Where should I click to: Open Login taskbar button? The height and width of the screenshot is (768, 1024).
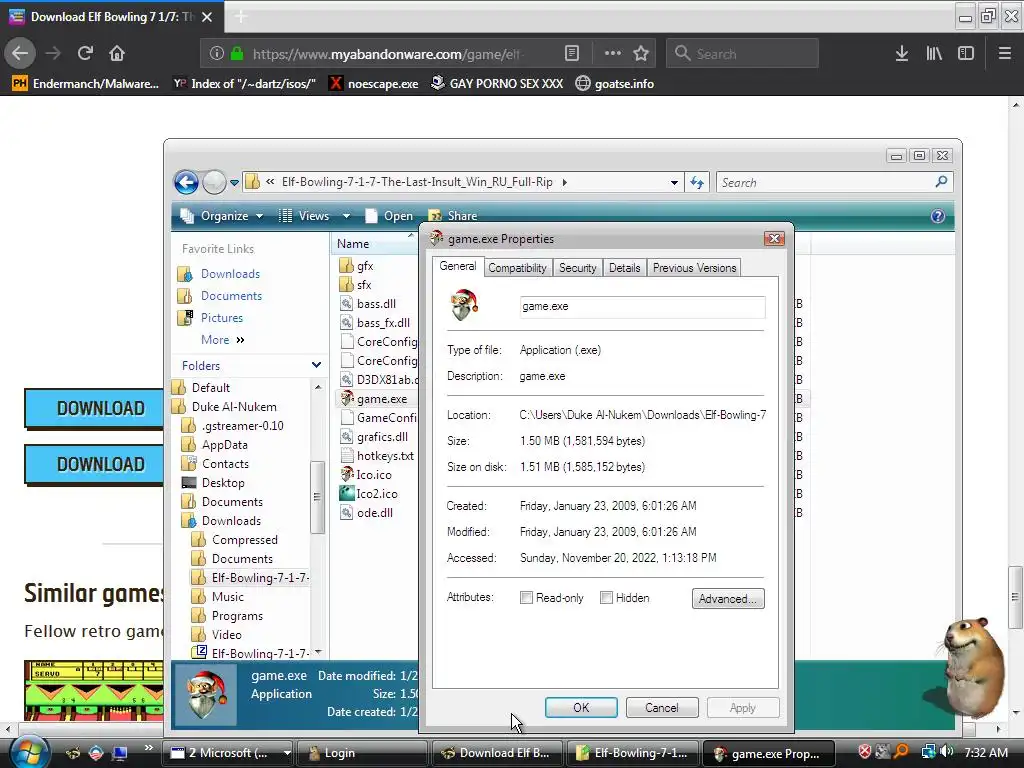coord(362,753)
